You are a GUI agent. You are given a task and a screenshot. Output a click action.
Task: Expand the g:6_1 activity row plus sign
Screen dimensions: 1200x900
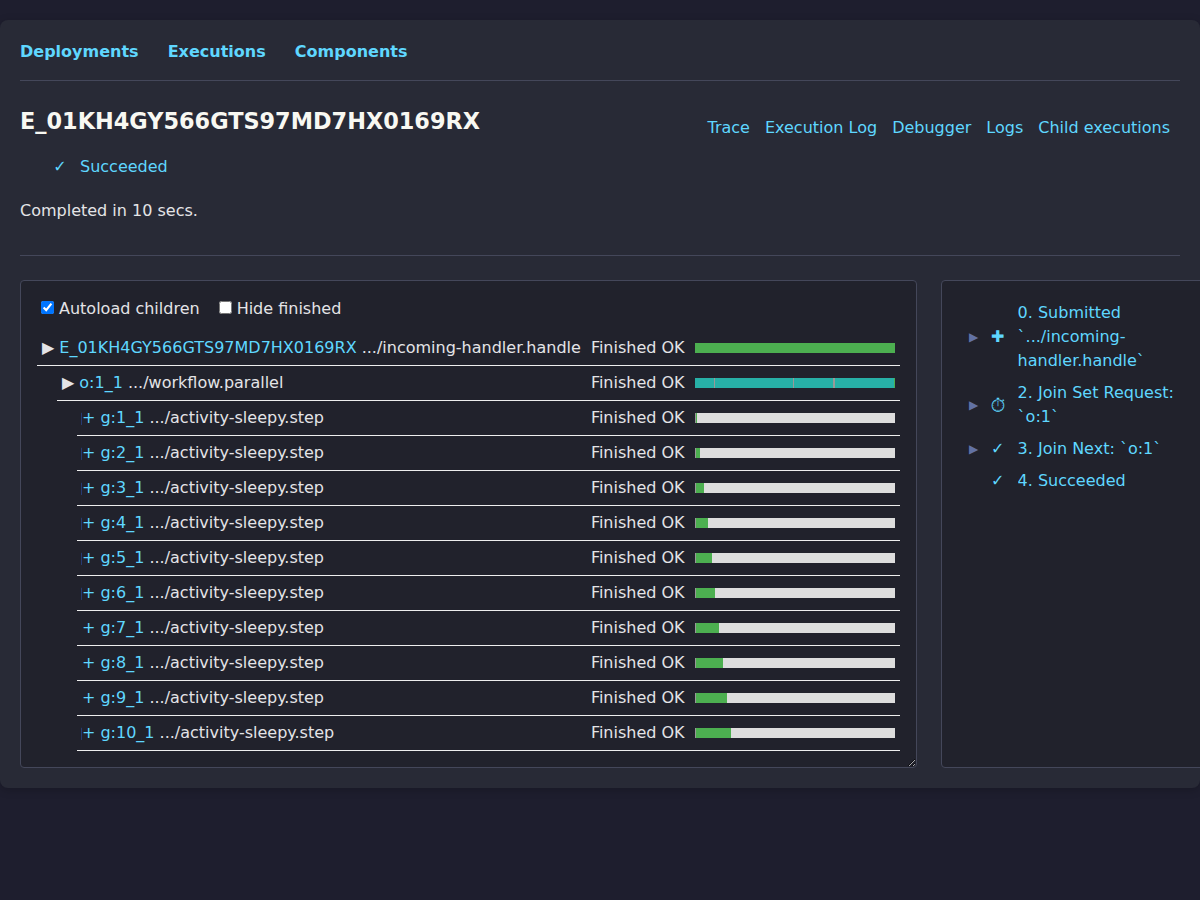[x=89, y=593]
